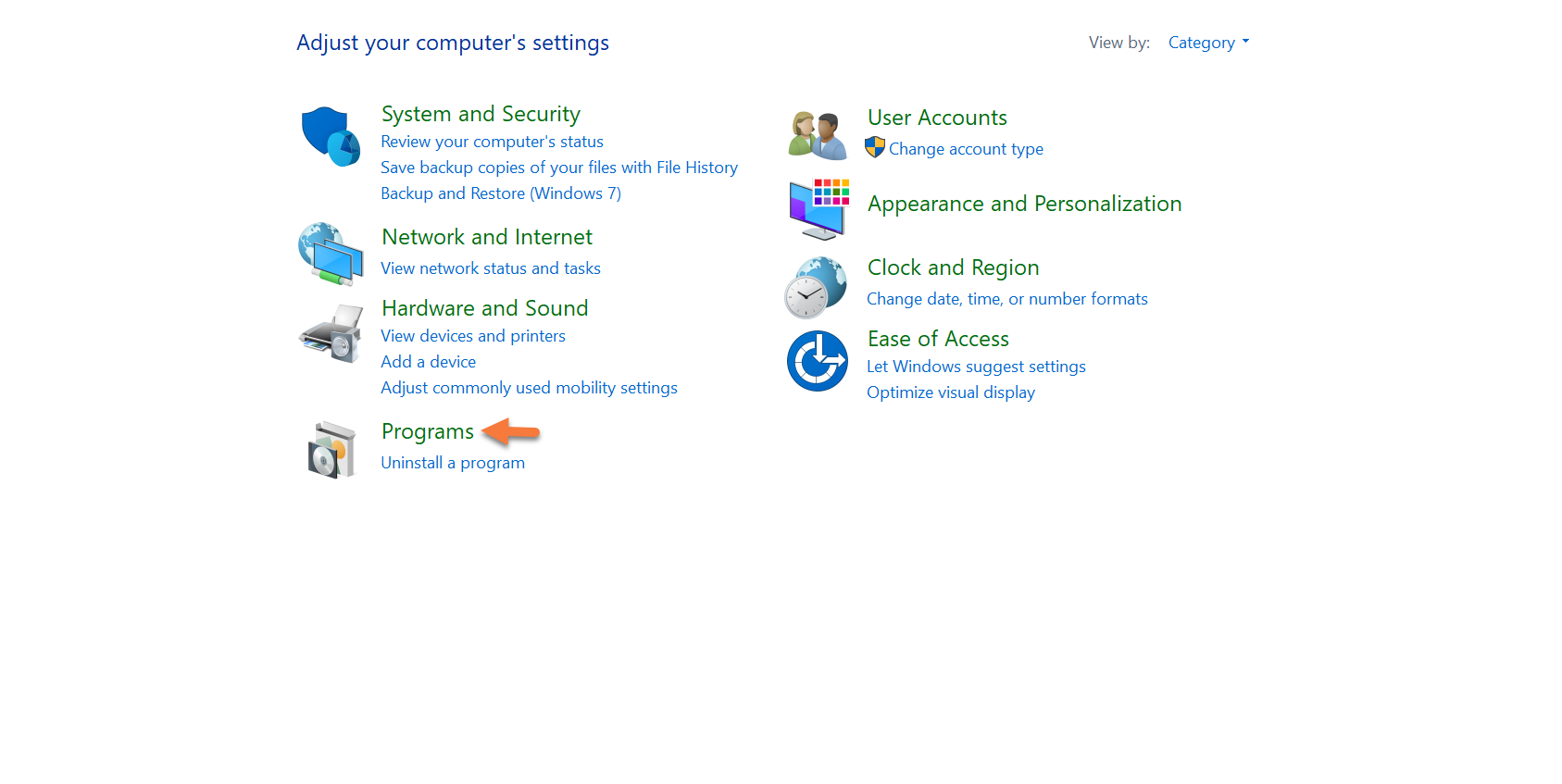This screenshot has width=1562, height=784.
Task: Click the Hardware and Sound printer icon
Action: (x=331, y=334)
